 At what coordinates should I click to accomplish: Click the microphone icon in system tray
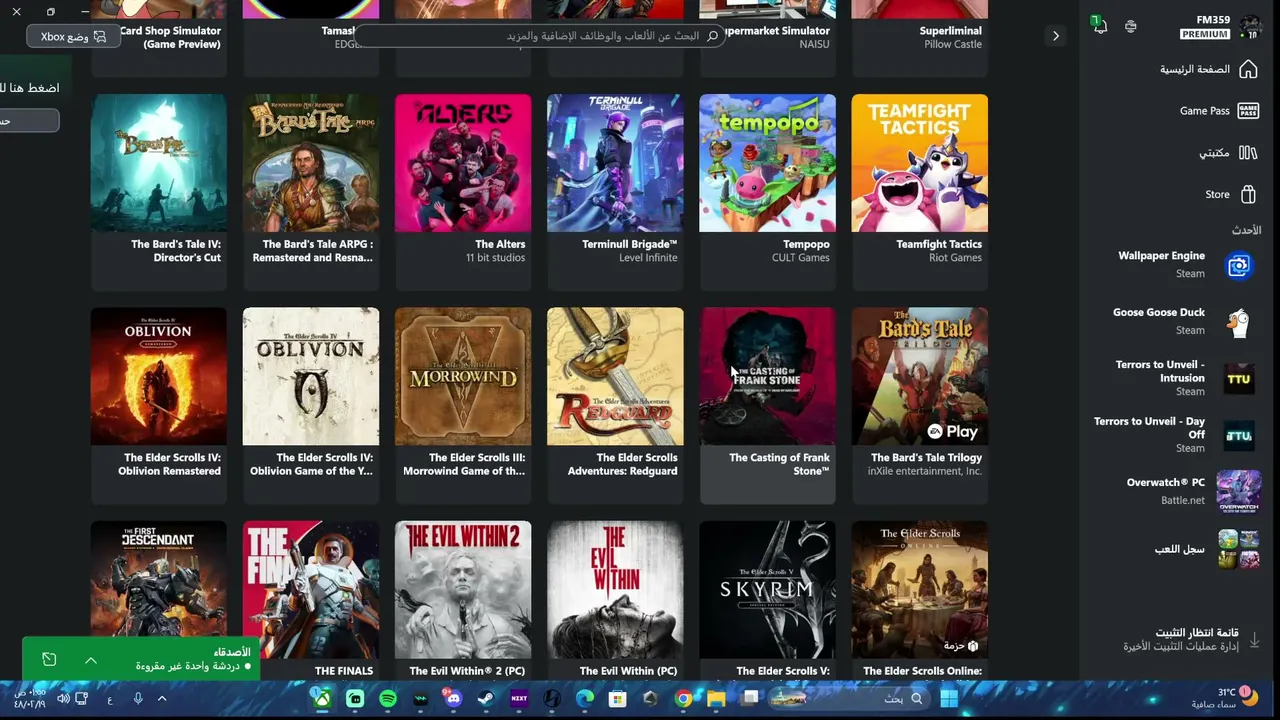pos(138,699)
